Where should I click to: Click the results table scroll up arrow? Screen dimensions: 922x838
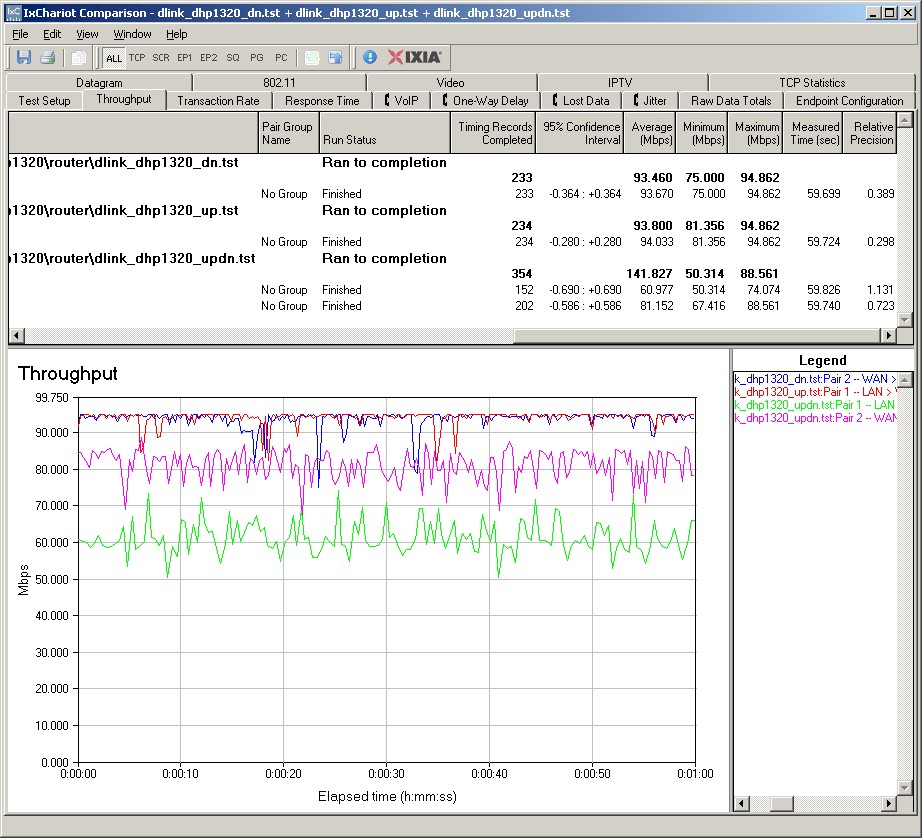pyautogui.click(x=905, y=119)
